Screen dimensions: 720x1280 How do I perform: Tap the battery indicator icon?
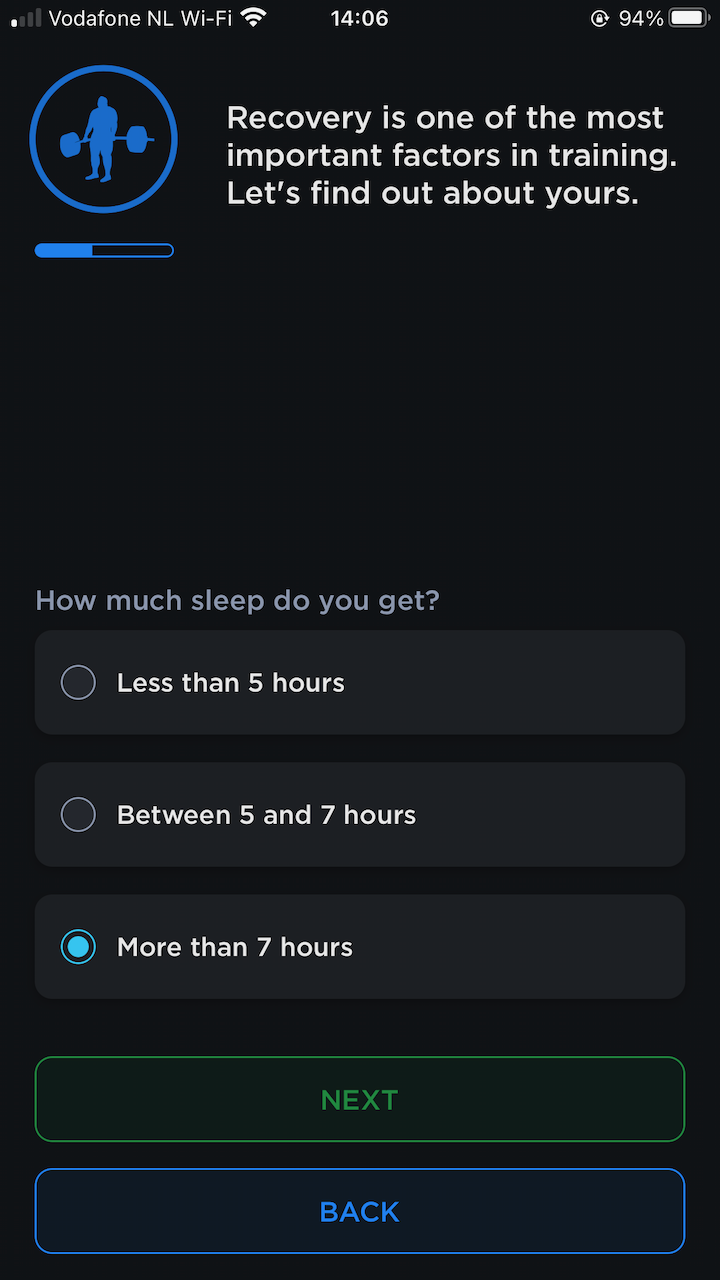tap(689, 18)
